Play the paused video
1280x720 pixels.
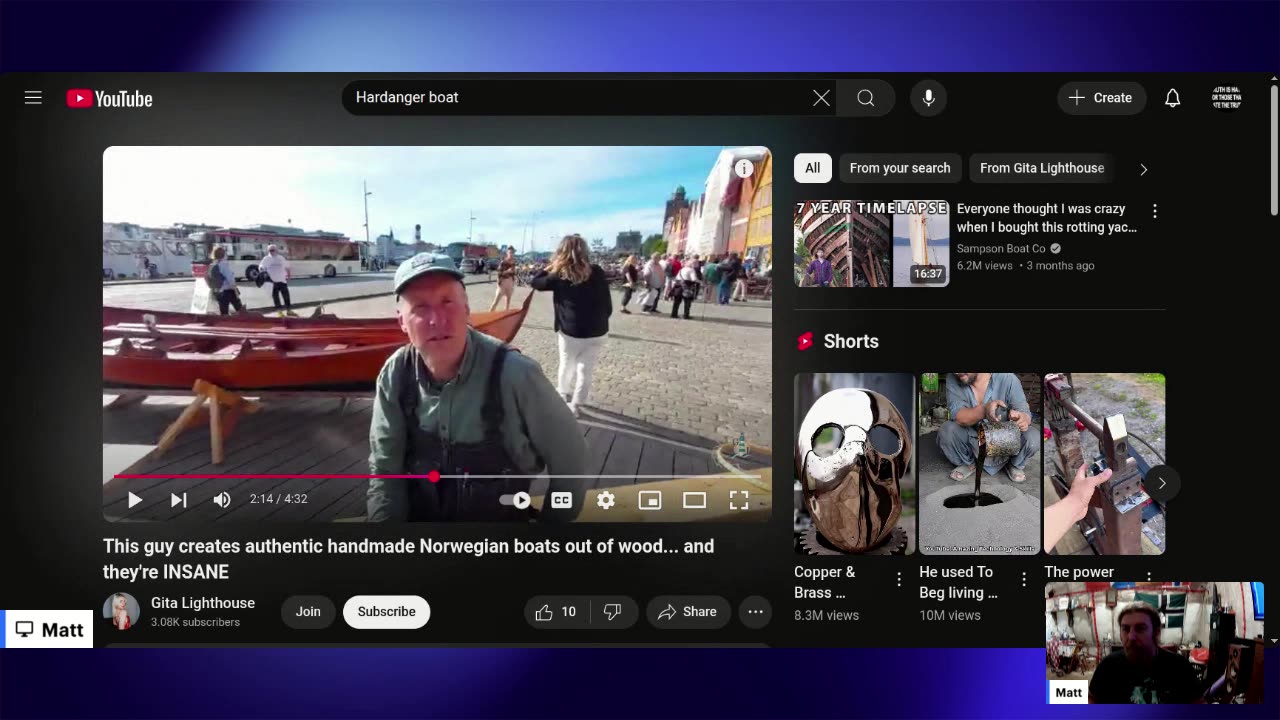(135, 500)
